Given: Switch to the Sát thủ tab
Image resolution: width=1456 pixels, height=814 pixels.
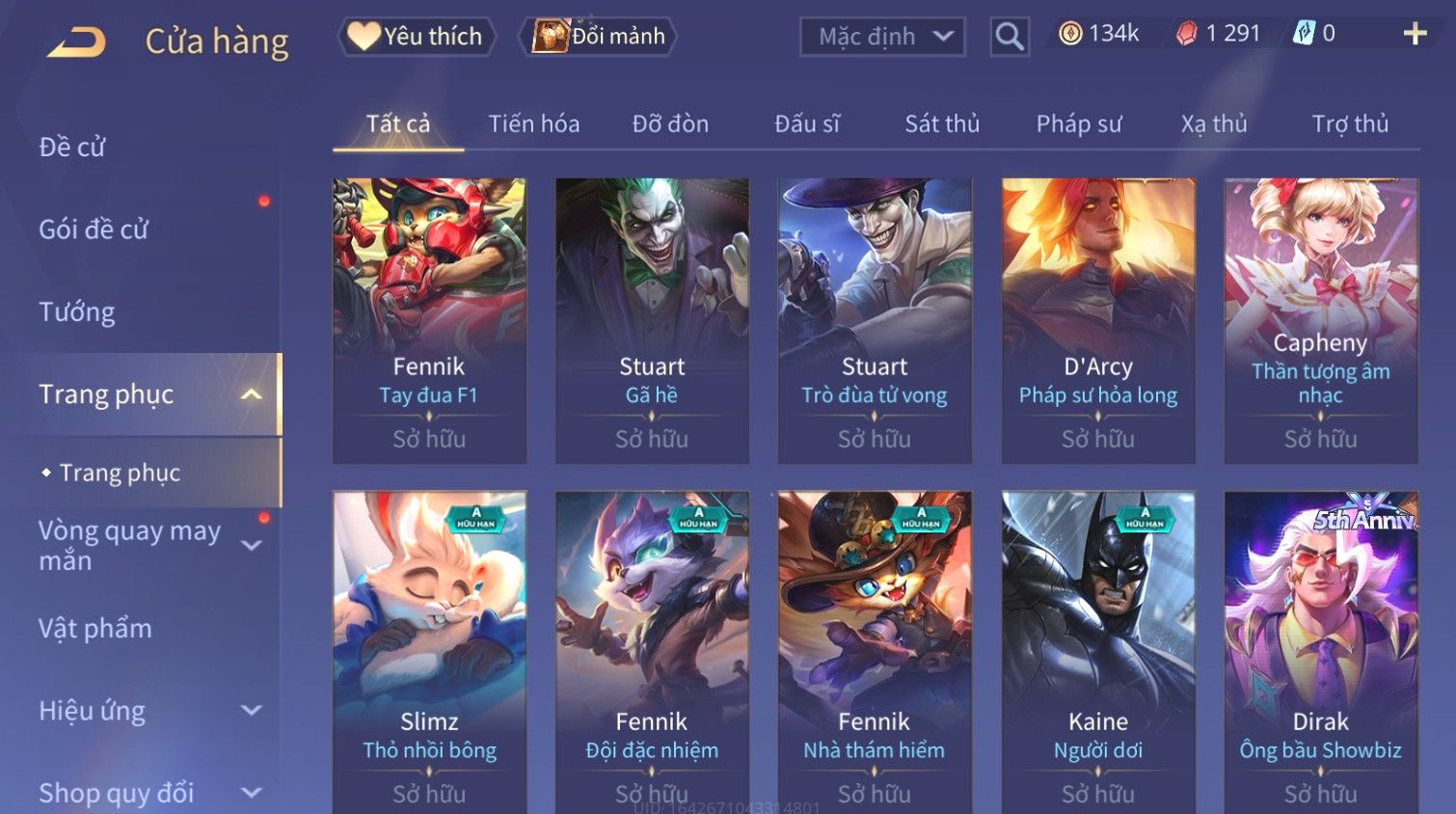Looking at the screenshot, I should pyautogui.click(x=942, y=123).
